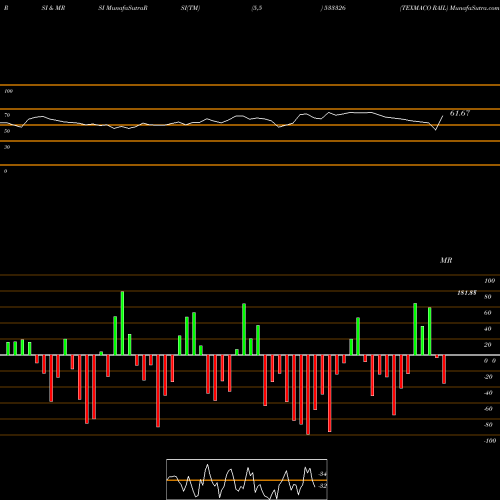
Task: Click the MR axis label -20
Action: click(x=488, y=377)
